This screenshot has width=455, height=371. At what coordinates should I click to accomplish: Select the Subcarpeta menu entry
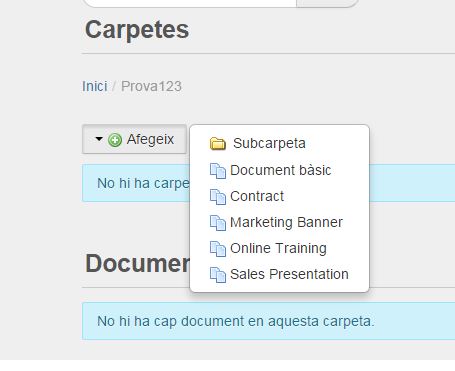click(x=269, y=143)
